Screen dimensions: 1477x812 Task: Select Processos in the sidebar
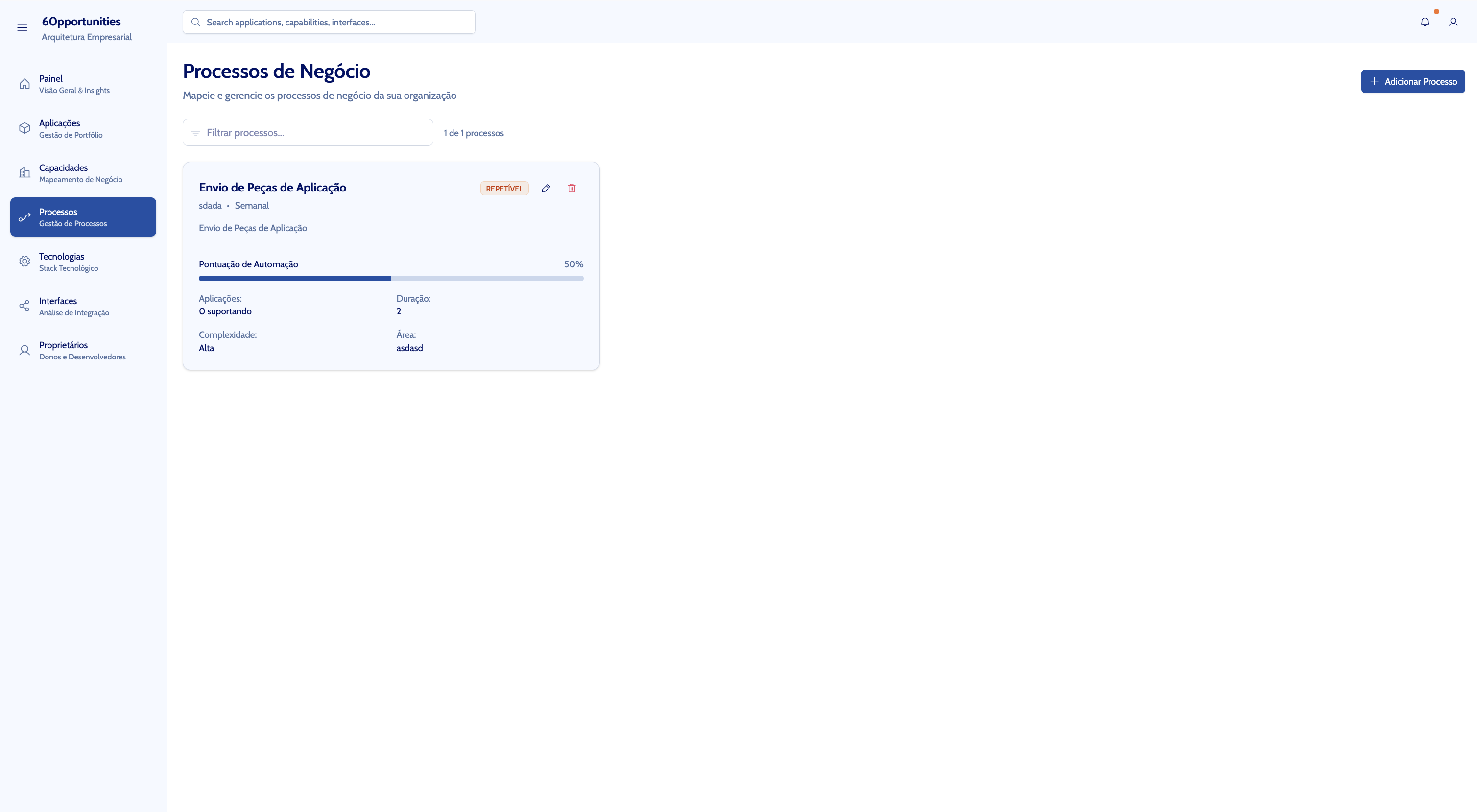point(83,217)
